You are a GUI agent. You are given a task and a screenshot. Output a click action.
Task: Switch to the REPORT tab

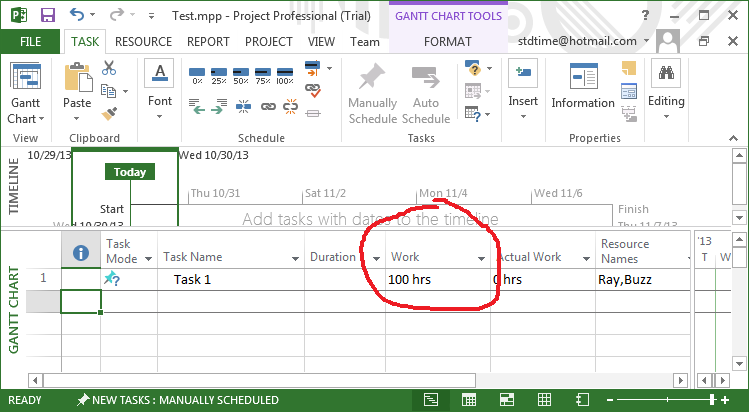[x=208, y=42]
